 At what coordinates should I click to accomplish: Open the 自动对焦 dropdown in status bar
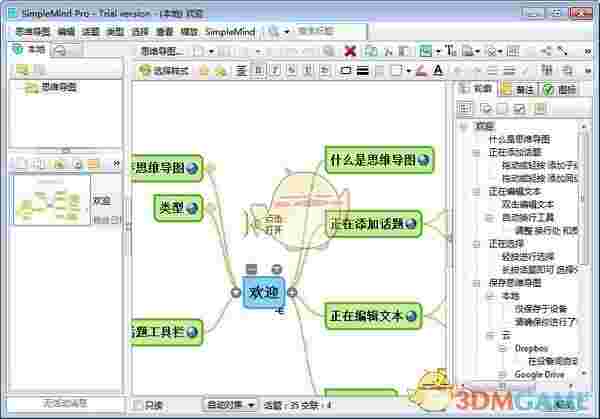tap(230, 404)
